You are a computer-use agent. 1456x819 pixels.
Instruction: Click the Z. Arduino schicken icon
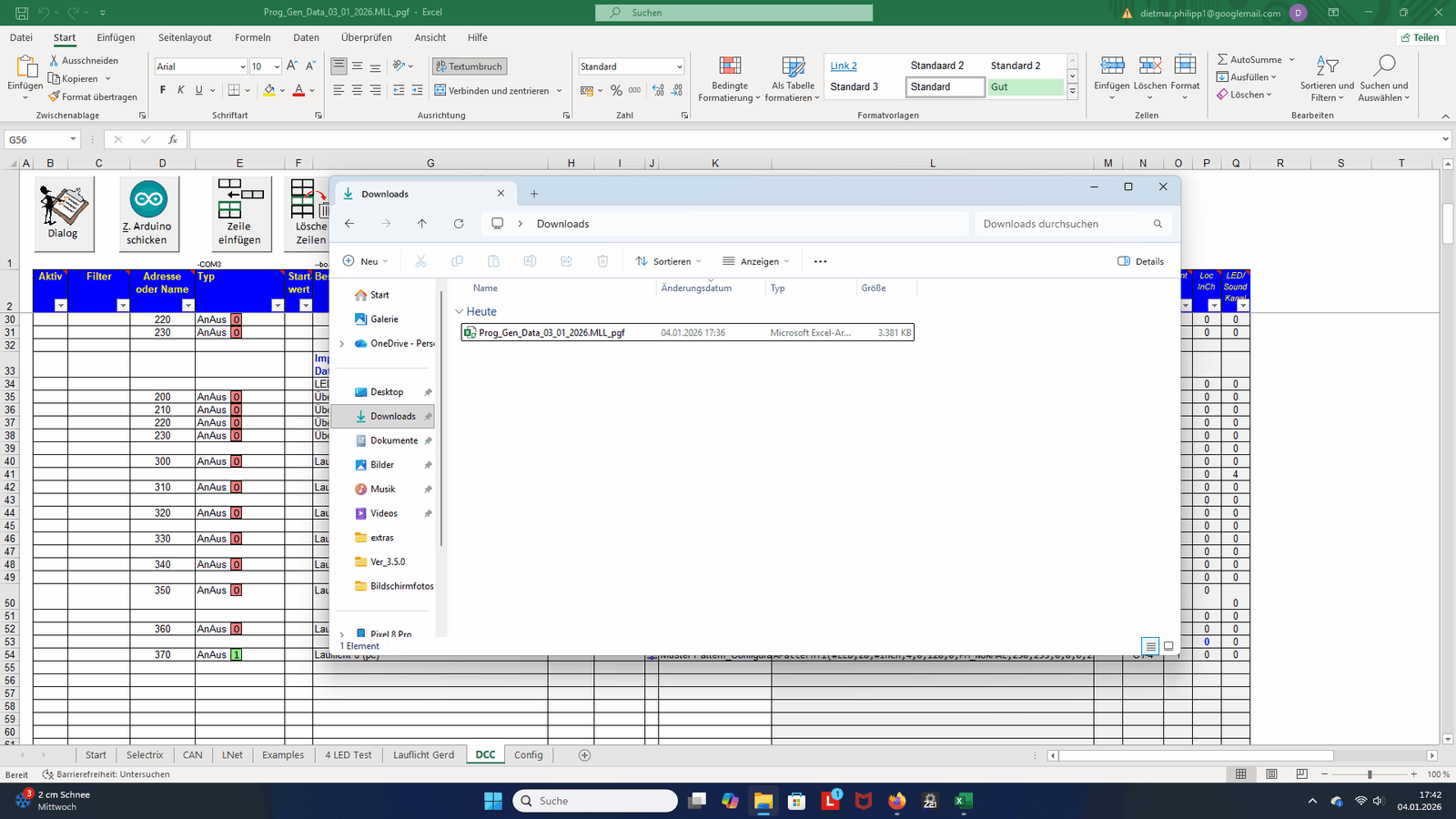[148, 199]
